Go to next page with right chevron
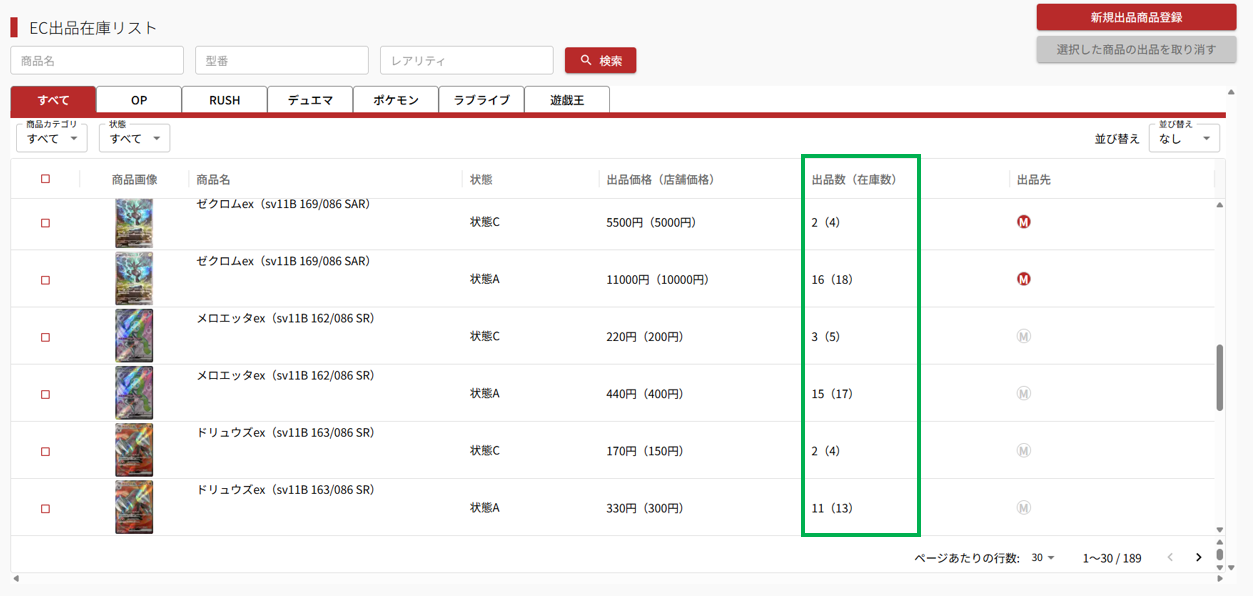1254x596 pixels. [x=1198, y=558]
